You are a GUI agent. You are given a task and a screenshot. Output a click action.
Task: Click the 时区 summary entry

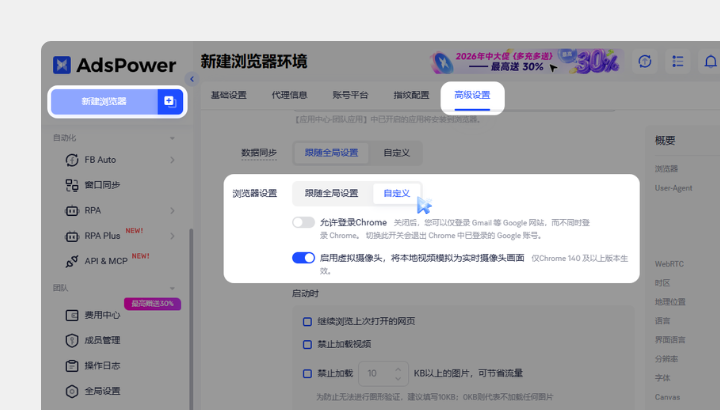coord(662,283)
